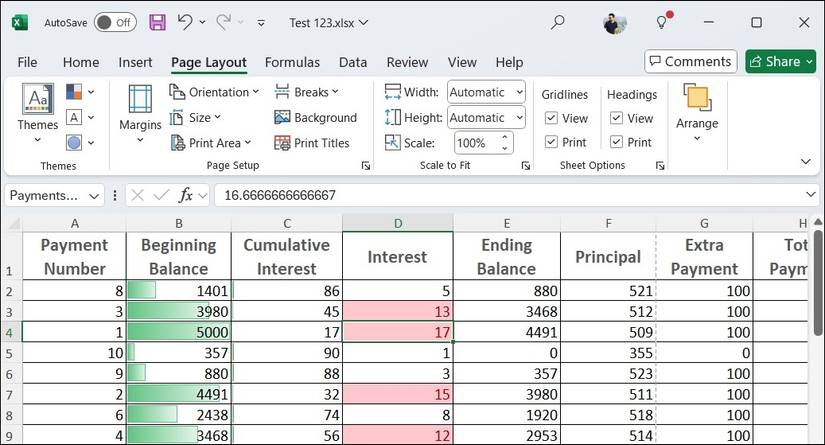Viewport: 825px width, 445px height.
Task: Click the formula bar value 16.666666666667
Action: pos(280,195)
